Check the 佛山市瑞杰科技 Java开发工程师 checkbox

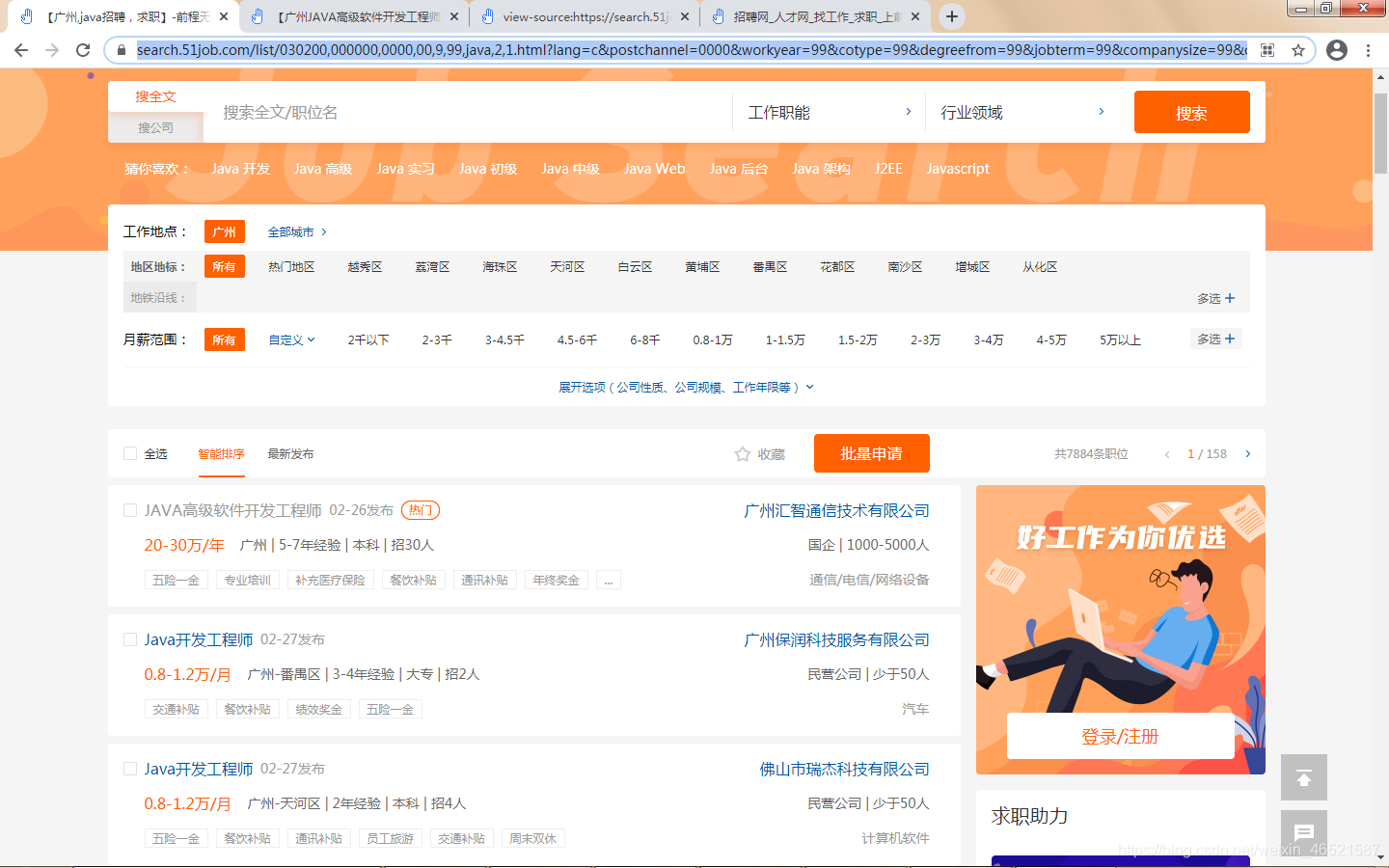(130, 769)
